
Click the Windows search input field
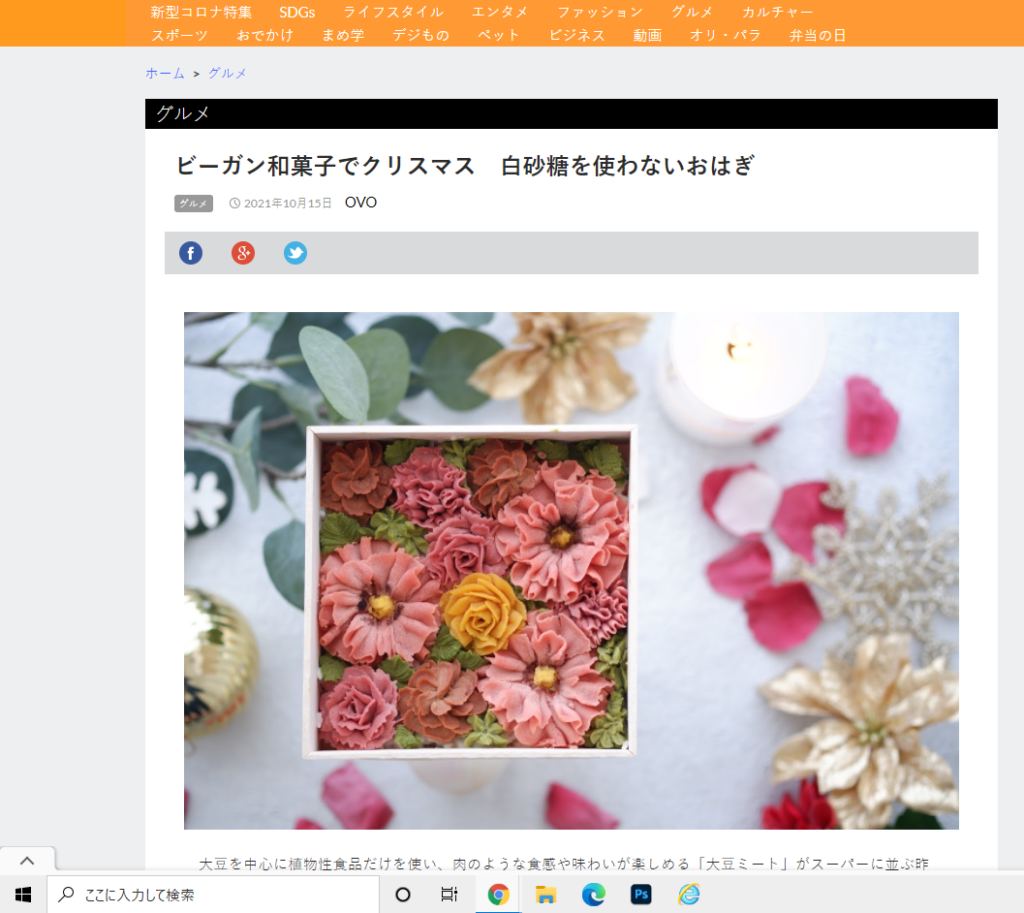point(213,894)
